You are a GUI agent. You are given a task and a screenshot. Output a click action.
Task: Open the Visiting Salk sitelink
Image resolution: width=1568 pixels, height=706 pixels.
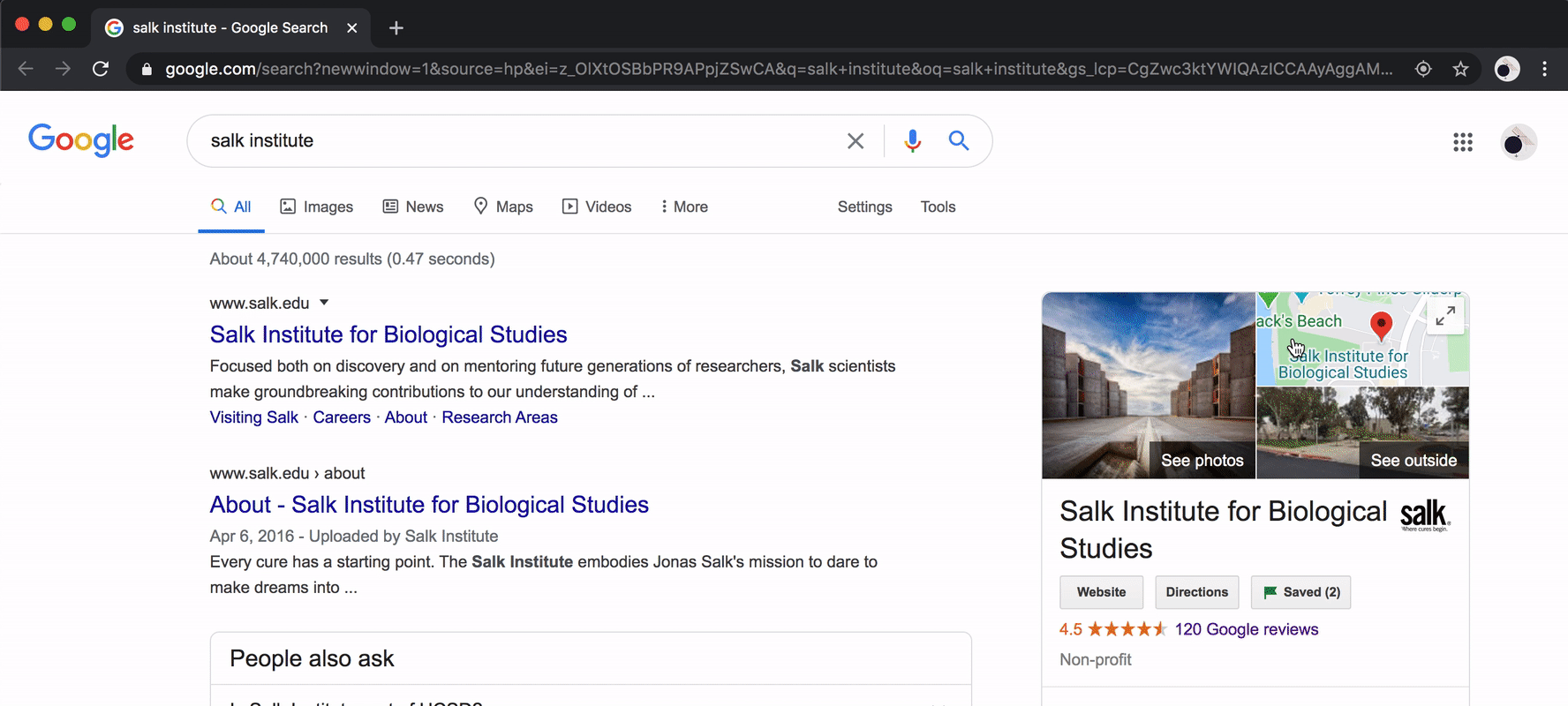point(254,417)
